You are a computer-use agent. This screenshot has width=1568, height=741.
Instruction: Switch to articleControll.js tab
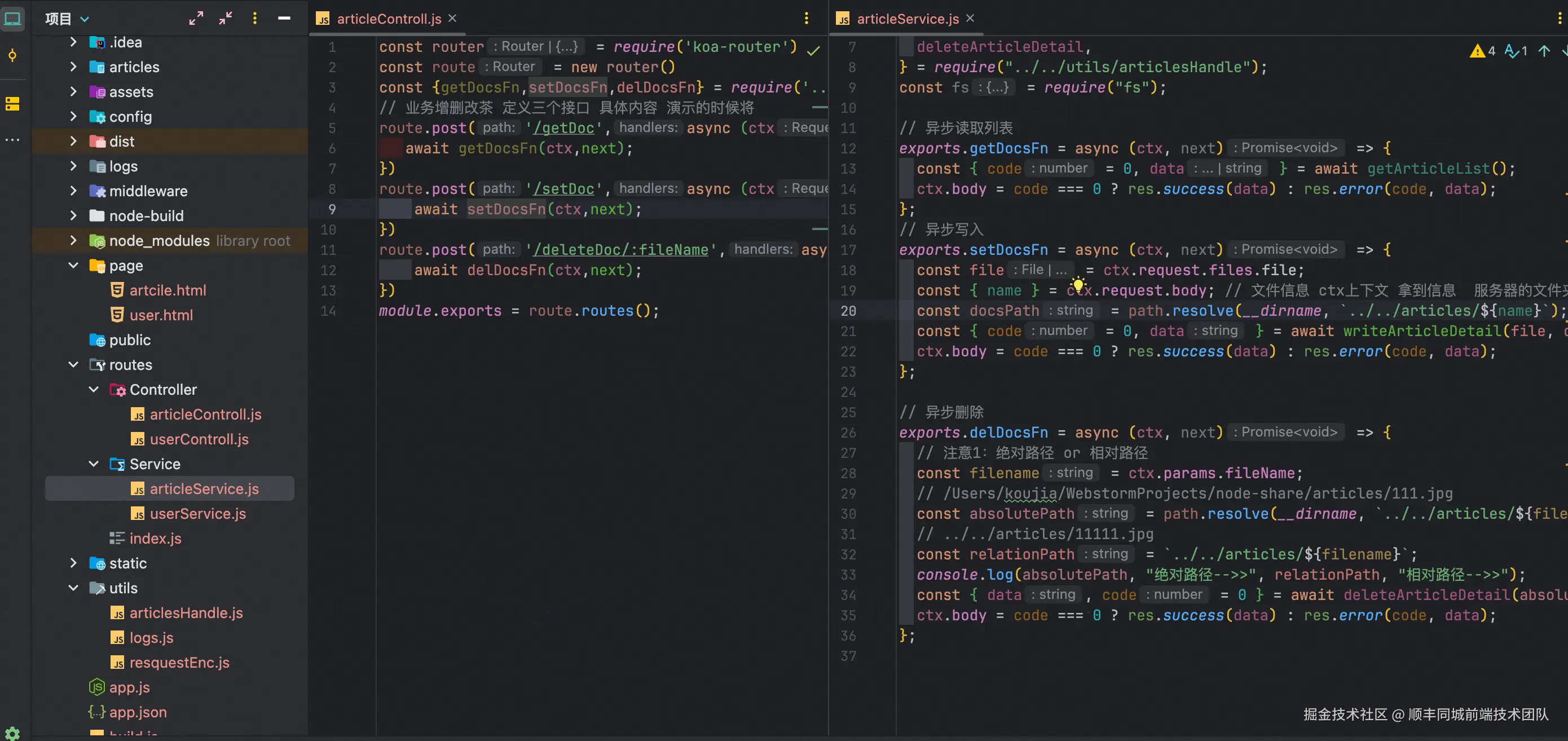click(389, 19)
